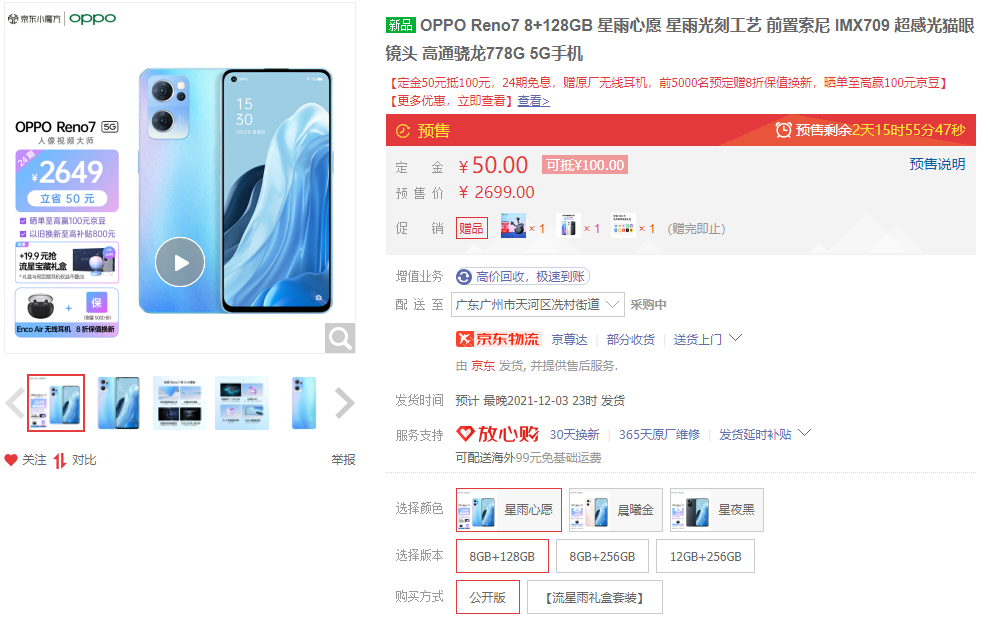Choose the 8GB+256GB version
Viewport: 988px width, 620px height.
[x=602, y=556]
